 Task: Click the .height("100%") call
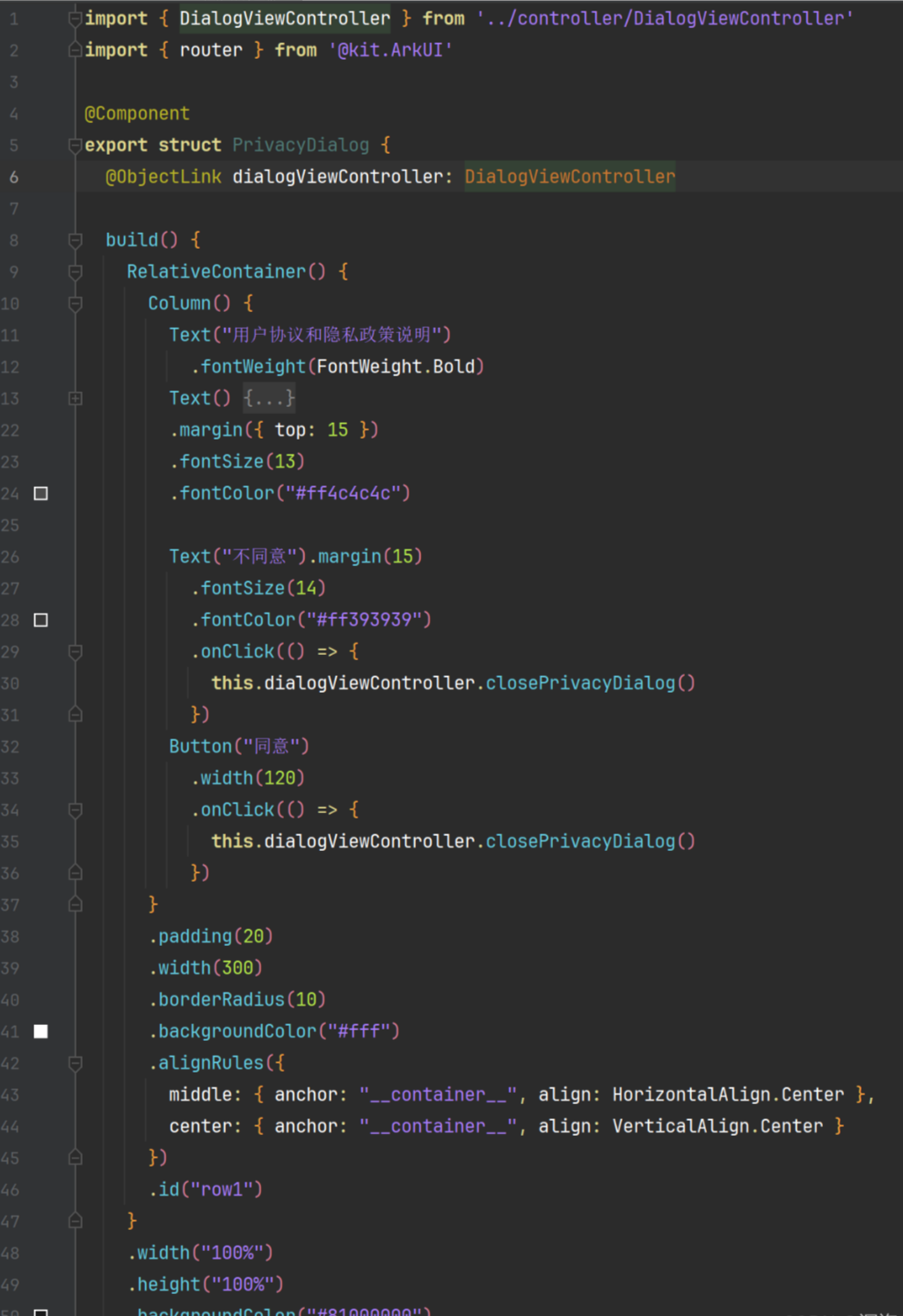tap(206, 1284)
